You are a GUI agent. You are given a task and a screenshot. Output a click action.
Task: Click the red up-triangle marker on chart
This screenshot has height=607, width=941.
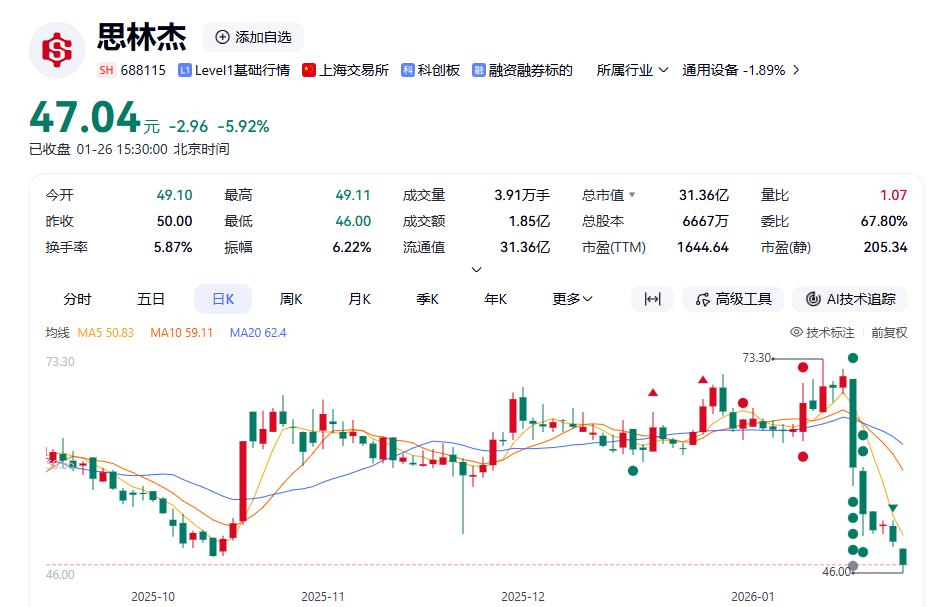pyautogui.click(x=654, y=392)
